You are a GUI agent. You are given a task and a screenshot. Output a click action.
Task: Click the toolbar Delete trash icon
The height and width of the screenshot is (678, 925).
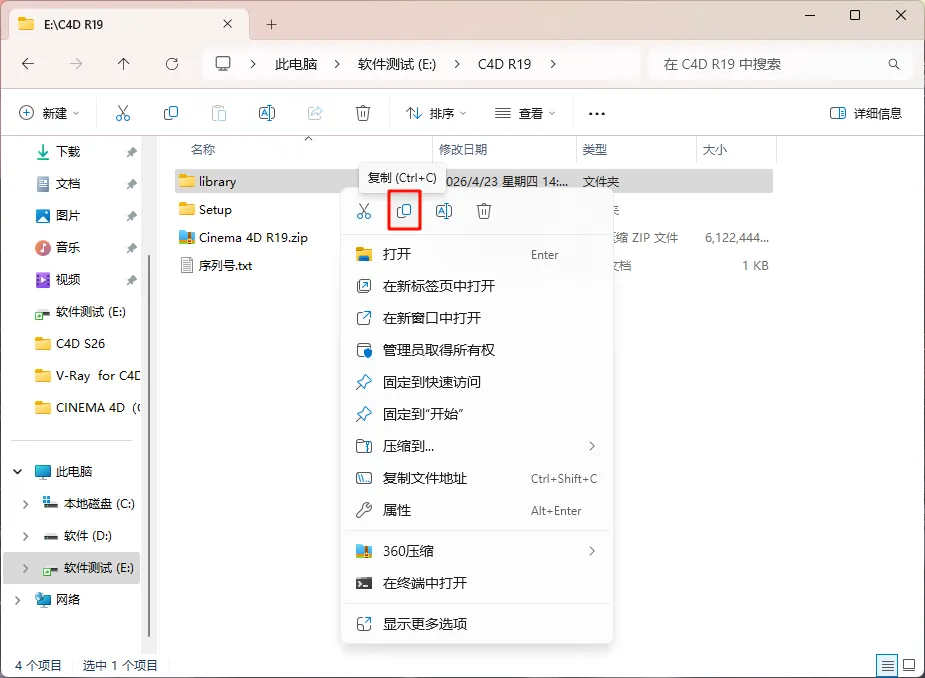coord(363,113)
